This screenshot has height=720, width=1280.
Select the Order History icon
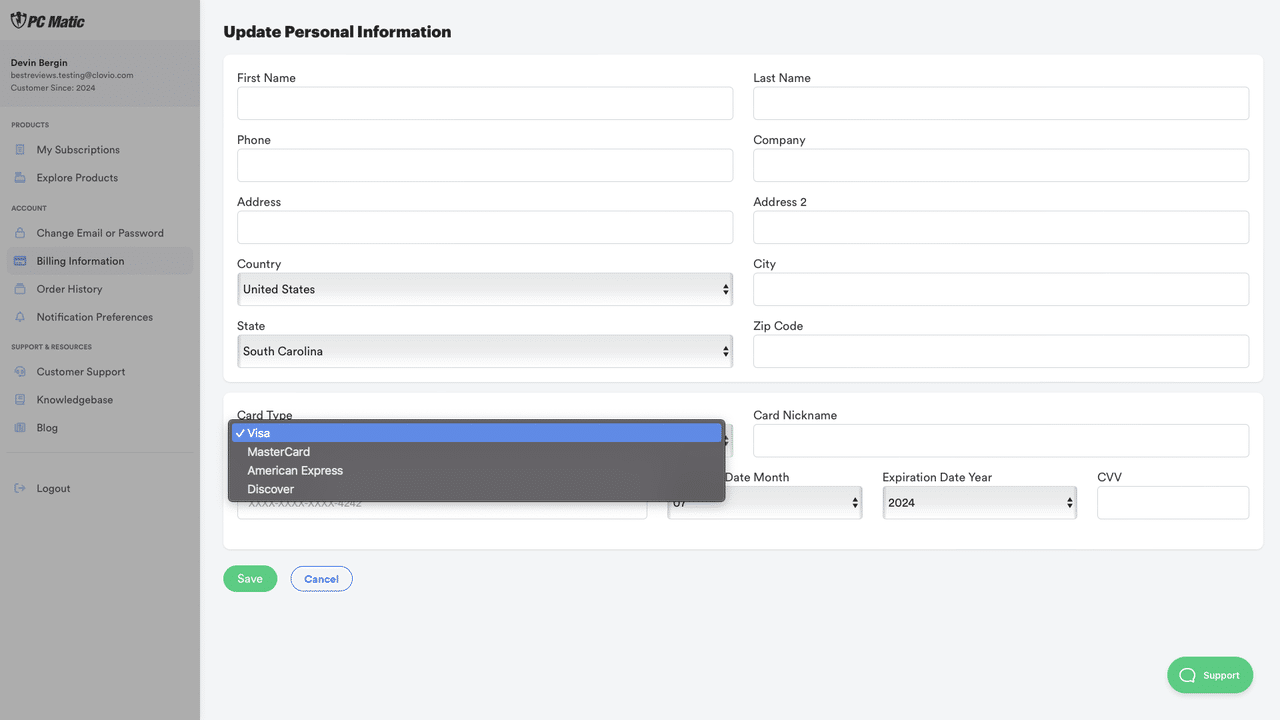pos(20,288)
